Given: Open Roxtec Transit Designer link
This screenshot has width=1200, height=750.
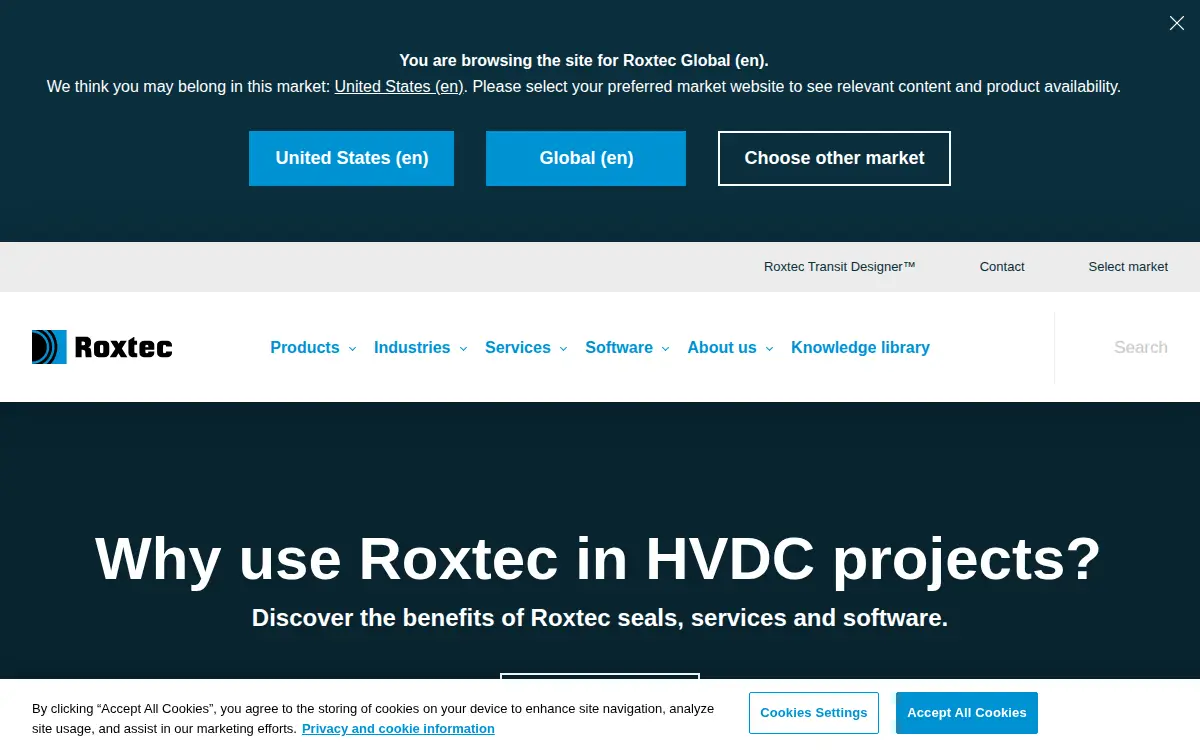Looking at the screenshot, I should 840,267.
